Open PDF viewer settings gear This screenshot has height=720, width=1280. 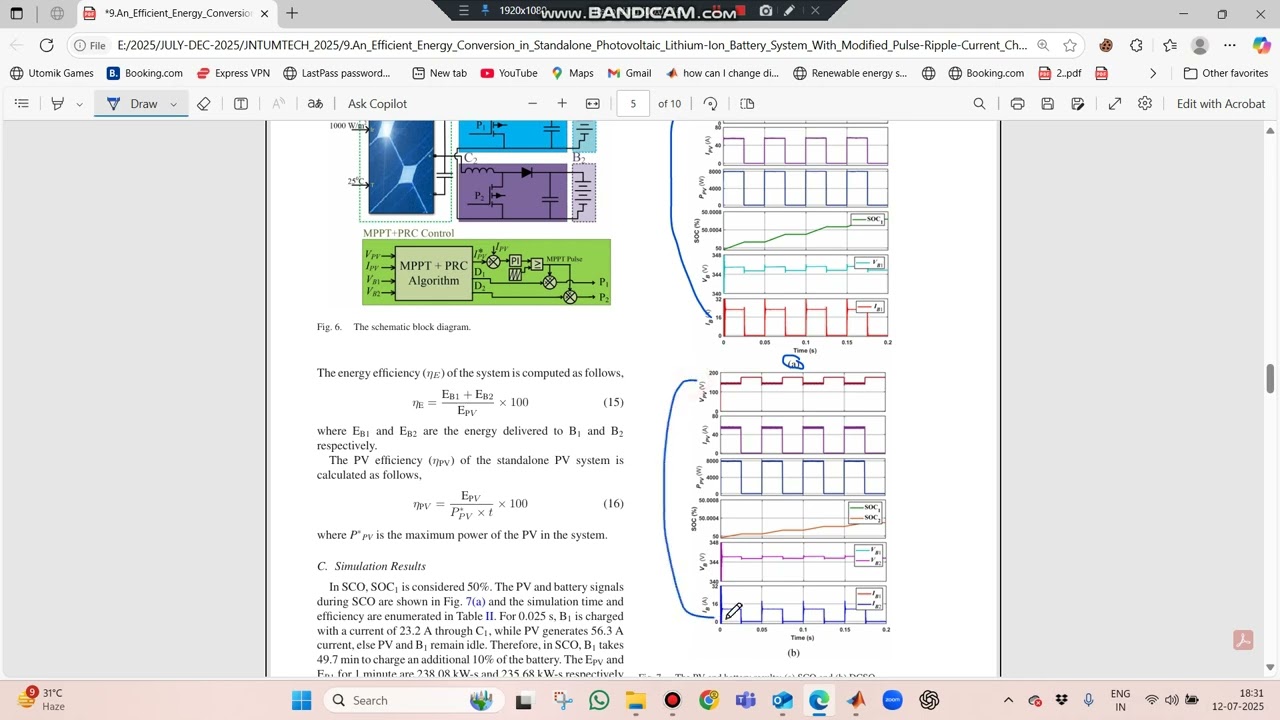(x=1145, y=104)
